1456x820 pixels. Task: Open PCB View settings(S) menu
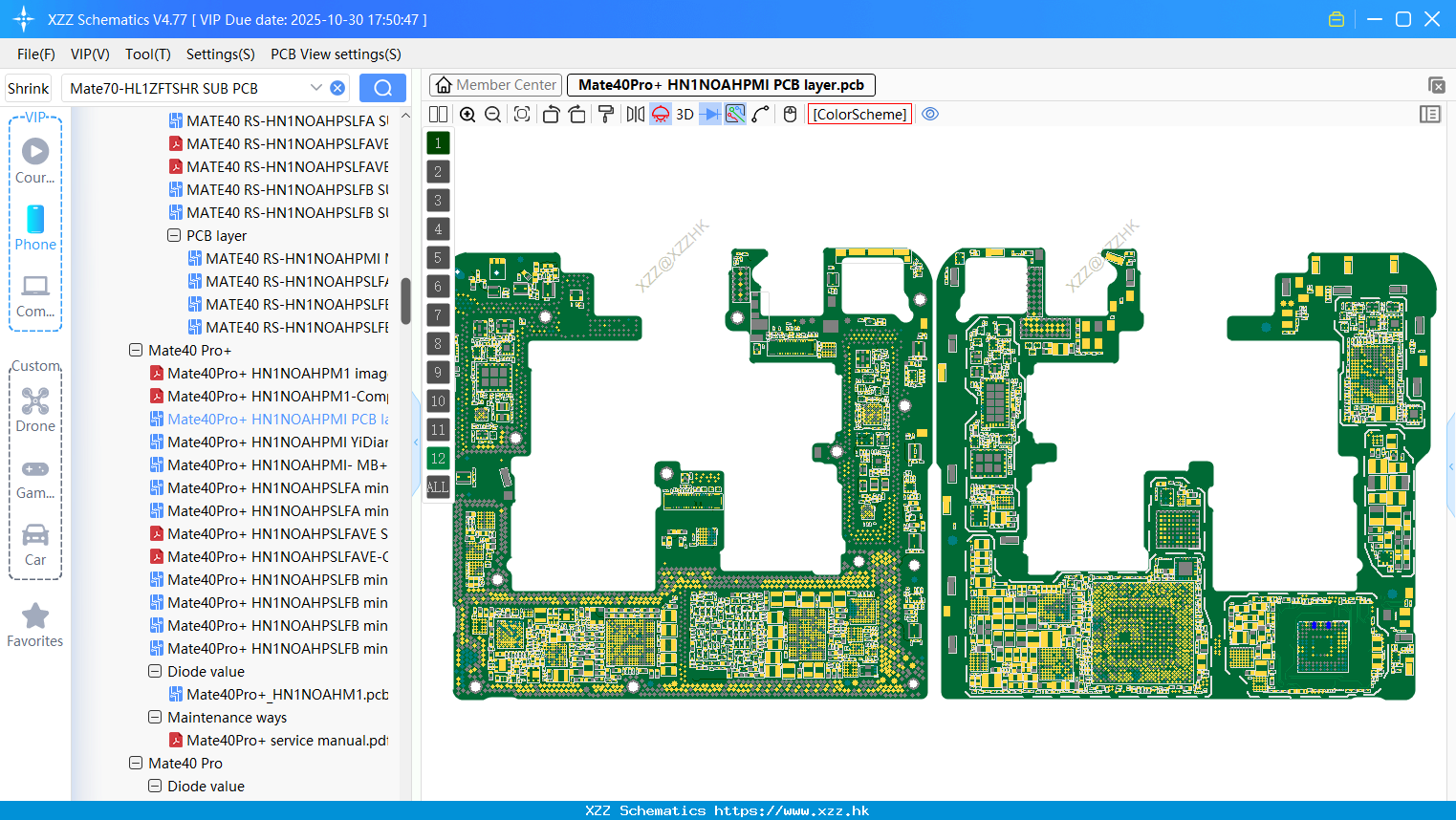(x=336, y=54)
